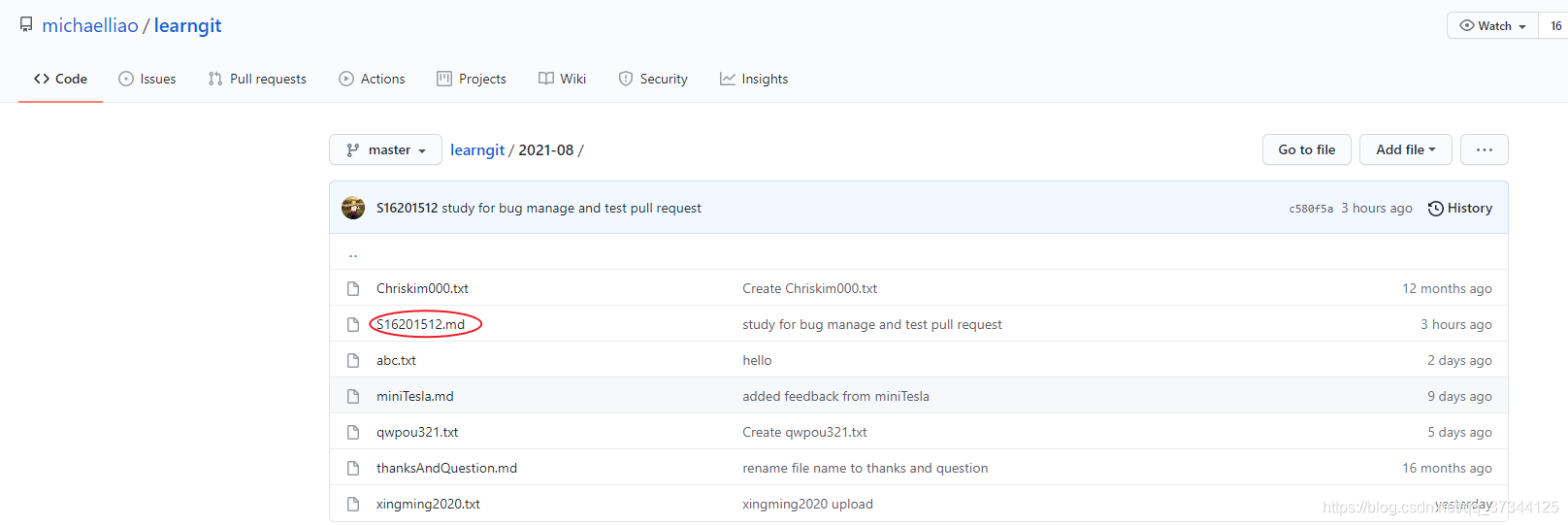Click the 5 days ago timestamp
The image size is (1568, 525).
(x=1459, y=432)
